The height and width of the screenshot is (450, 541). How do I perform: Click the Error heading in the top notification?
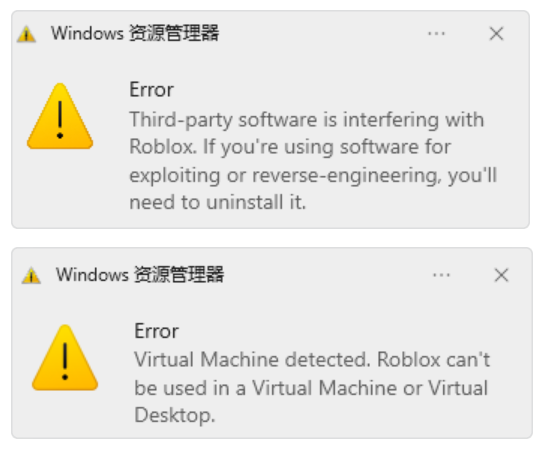[x=151, y=90]
